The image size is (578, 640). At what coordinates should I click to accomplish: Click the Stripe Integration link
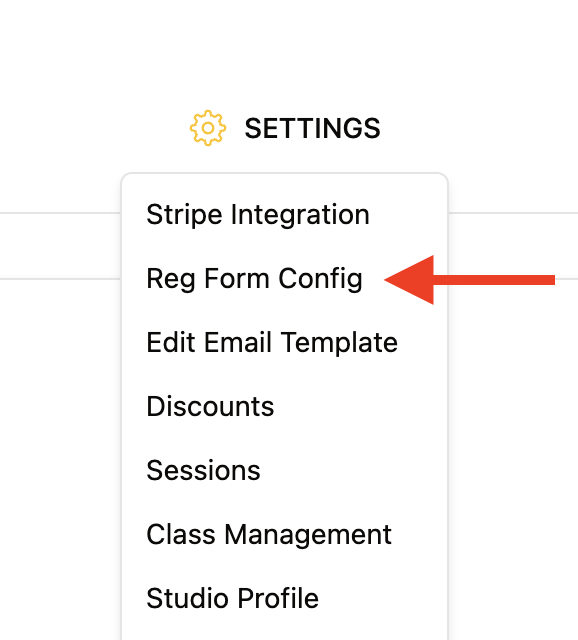tap(258, 215)
